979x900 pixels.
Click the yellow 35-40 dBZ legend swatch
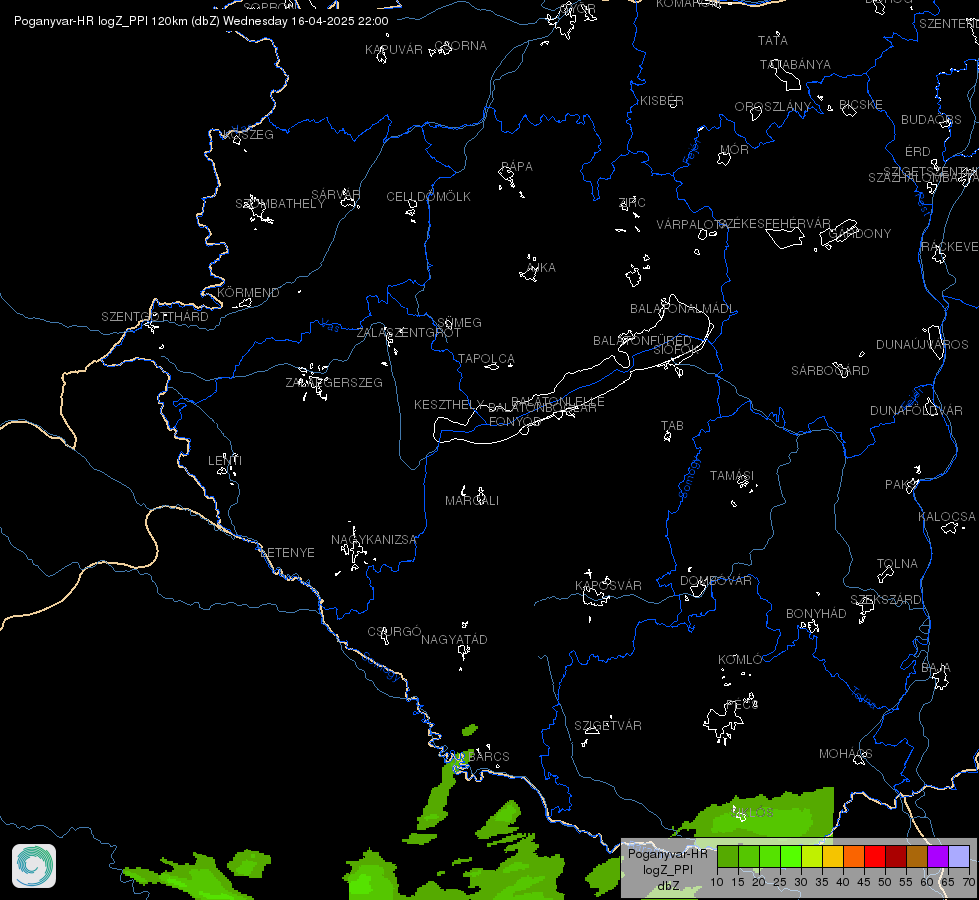point(833,856)
